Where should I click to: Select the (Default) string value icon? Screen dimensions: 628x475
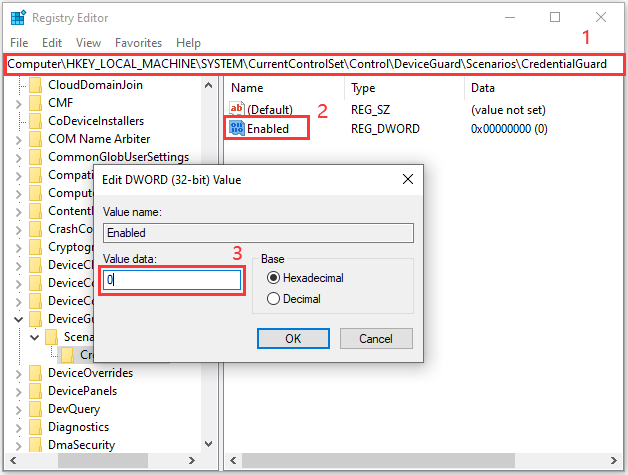coord(236,109)
